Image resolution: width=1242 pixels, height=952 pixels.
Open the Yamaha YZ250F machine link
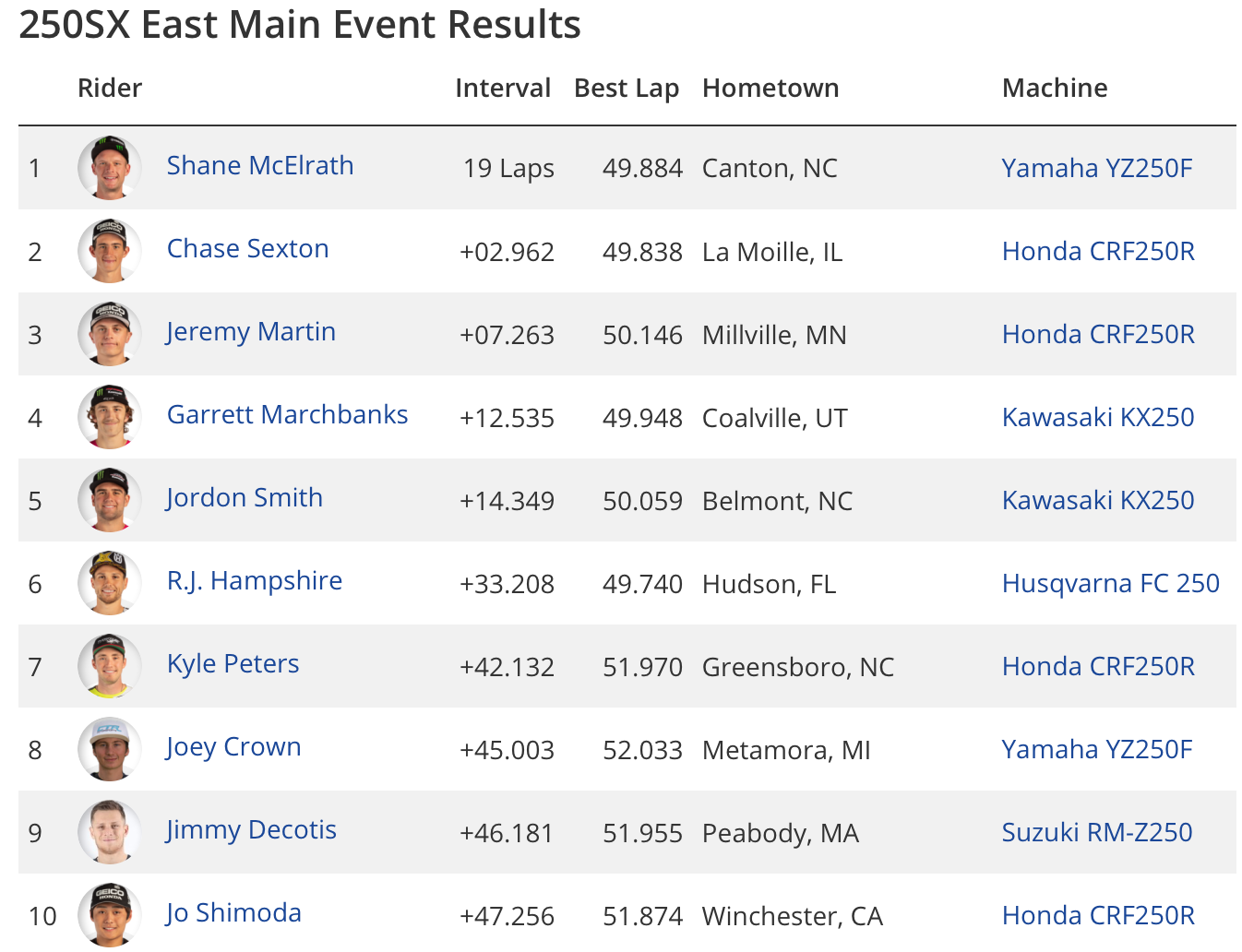pos(1096,169)
